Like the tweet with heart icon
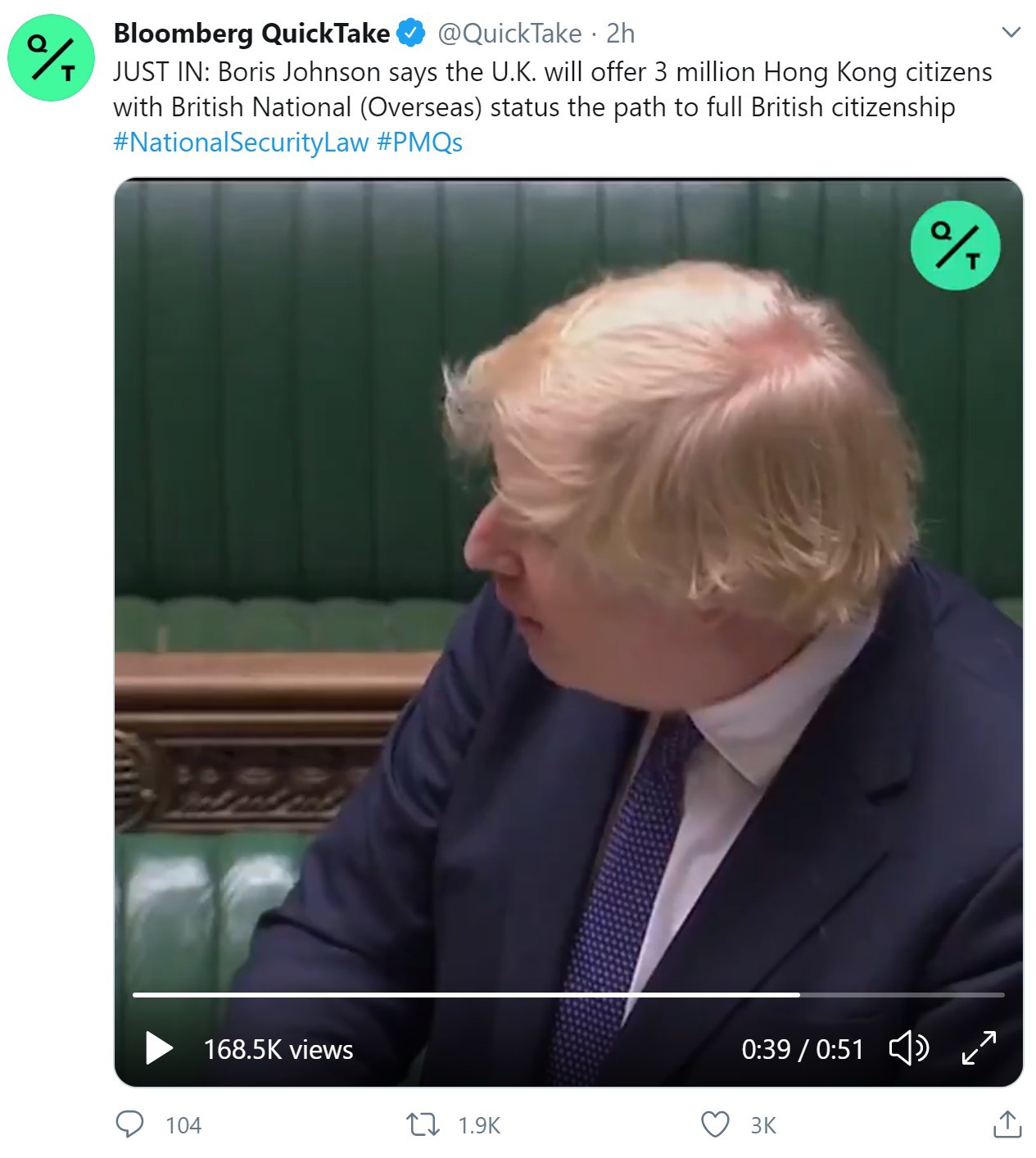This screenshot has height=1158, width=1036. pyautogui.click(x=715, y=1124)
